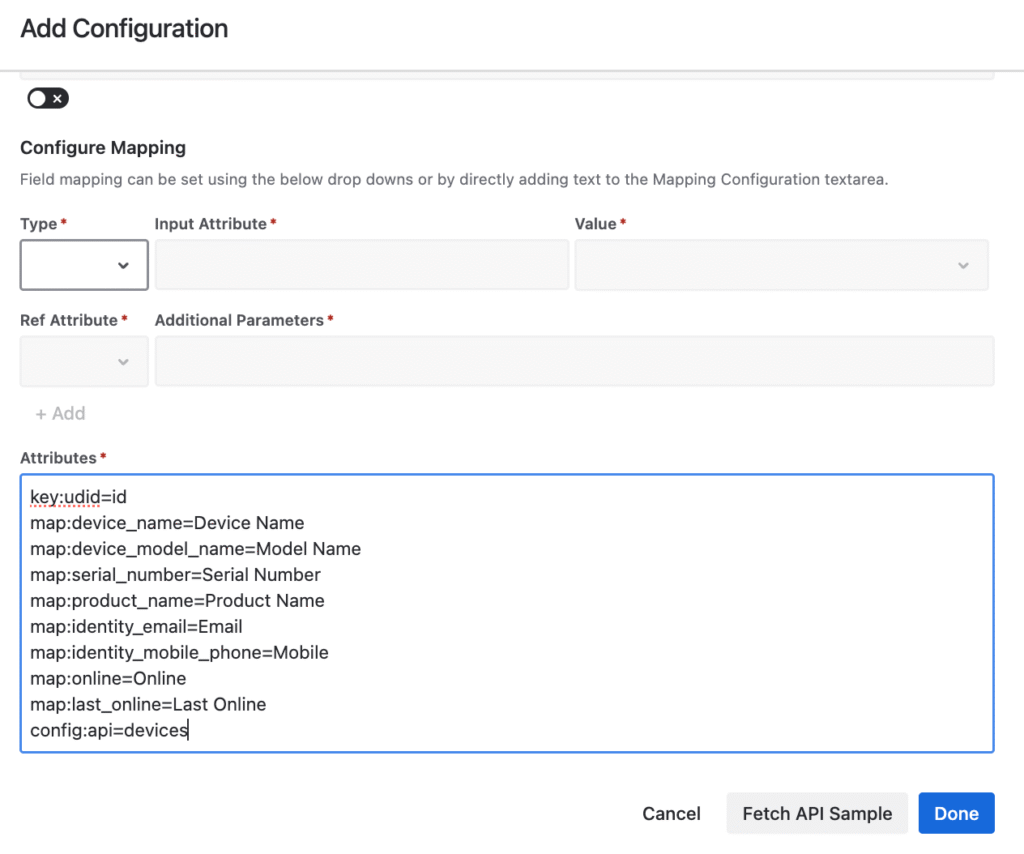Image resolution: width=1024 pixels, height=854 pixels.
Task: Expand the Value dropdown
Action: point(781,265)
